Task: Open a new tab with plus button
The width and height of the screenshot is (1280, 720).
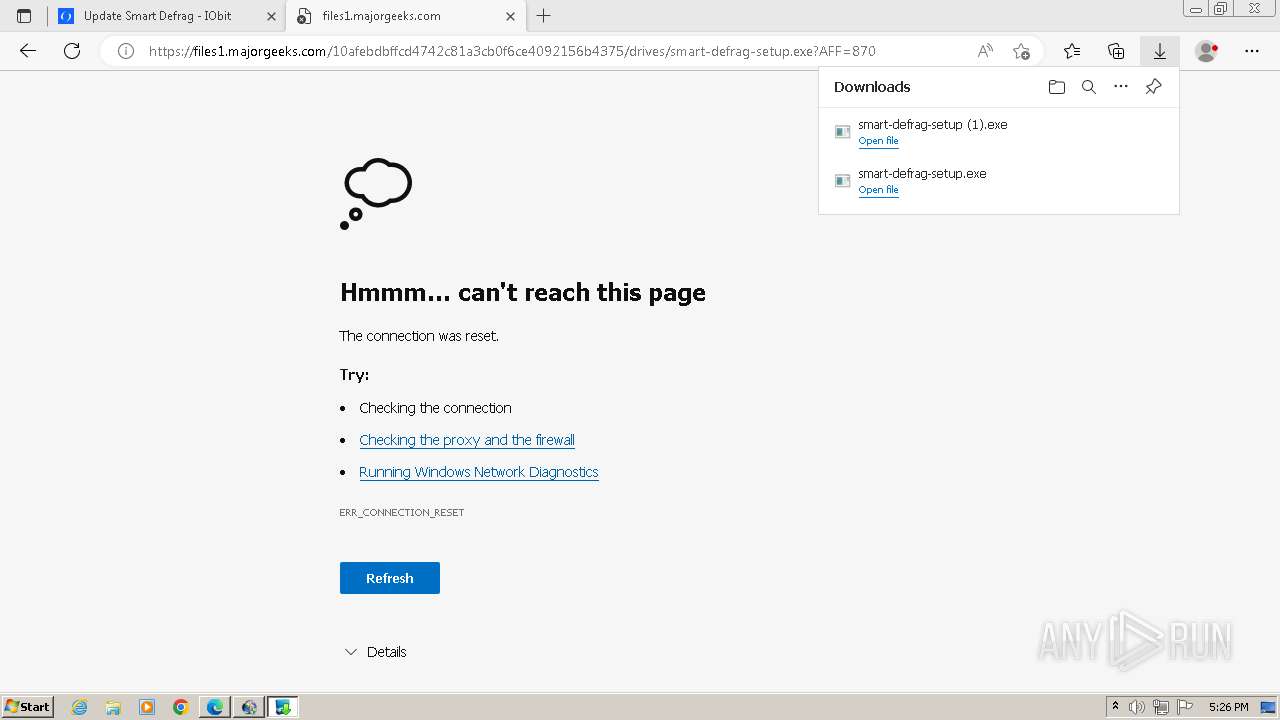Action: pyautogui.click(x=544, y=16)
